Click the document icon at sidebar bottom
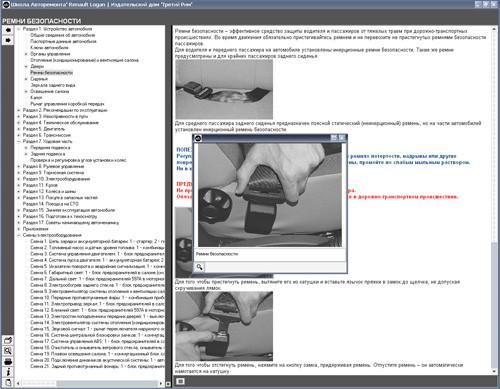This screenshot has height=389, width=500. [8, 382]
